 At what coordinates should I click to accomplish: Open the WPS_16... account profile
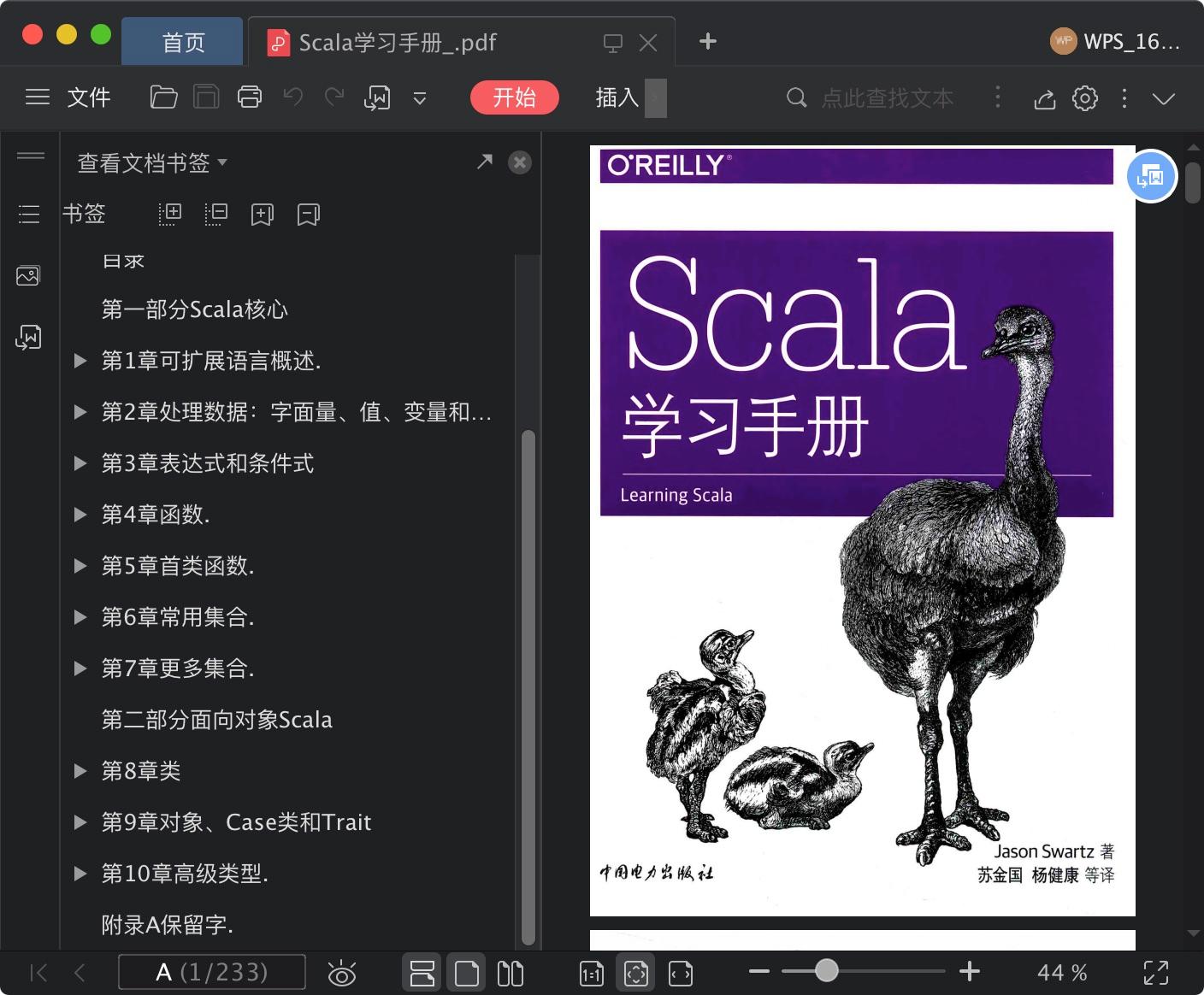[x=1116, y=41]
